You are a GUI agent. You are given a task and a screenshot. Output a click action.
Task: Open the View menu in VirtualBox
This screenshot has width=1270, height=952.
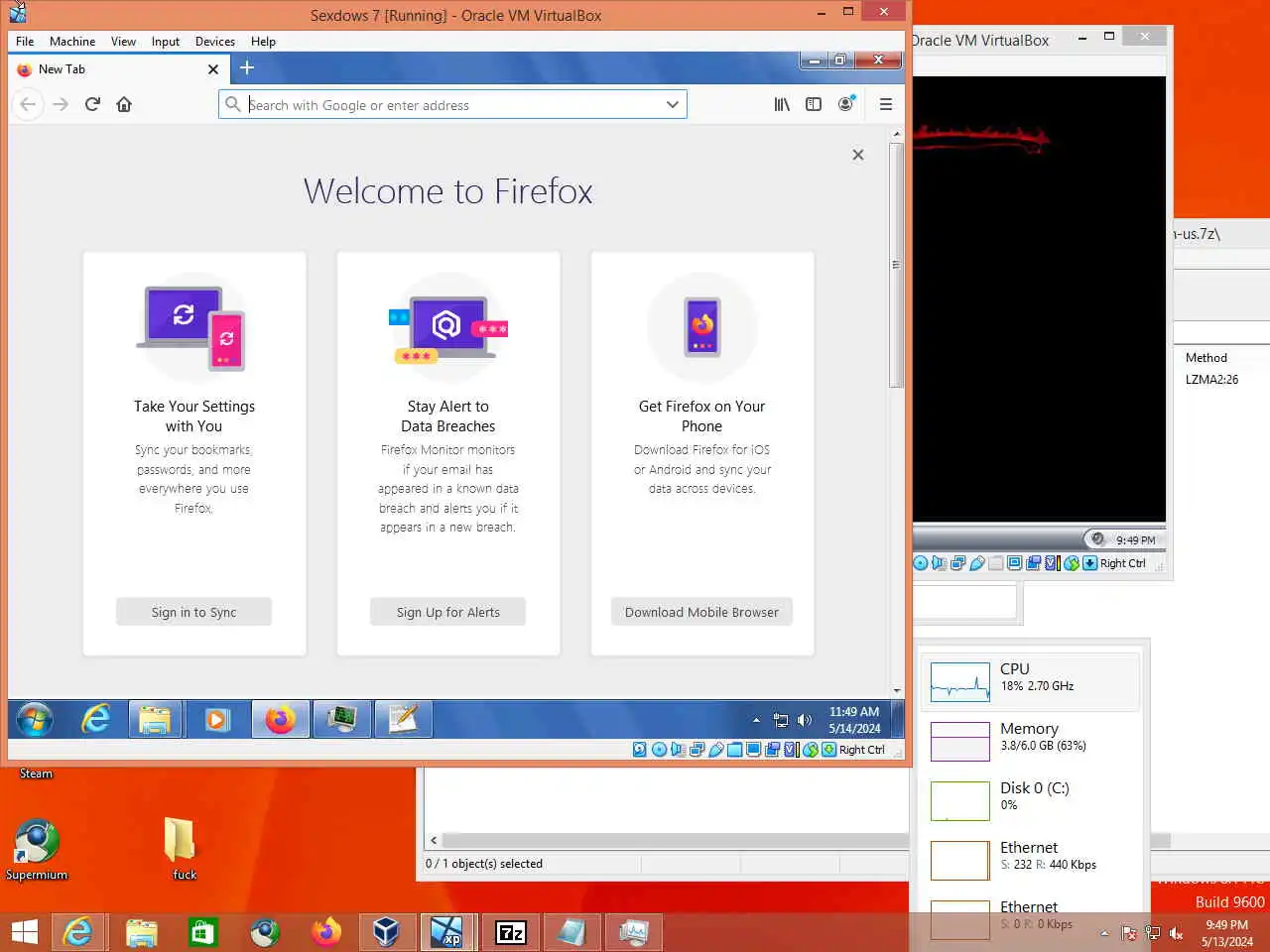point(123,42)
